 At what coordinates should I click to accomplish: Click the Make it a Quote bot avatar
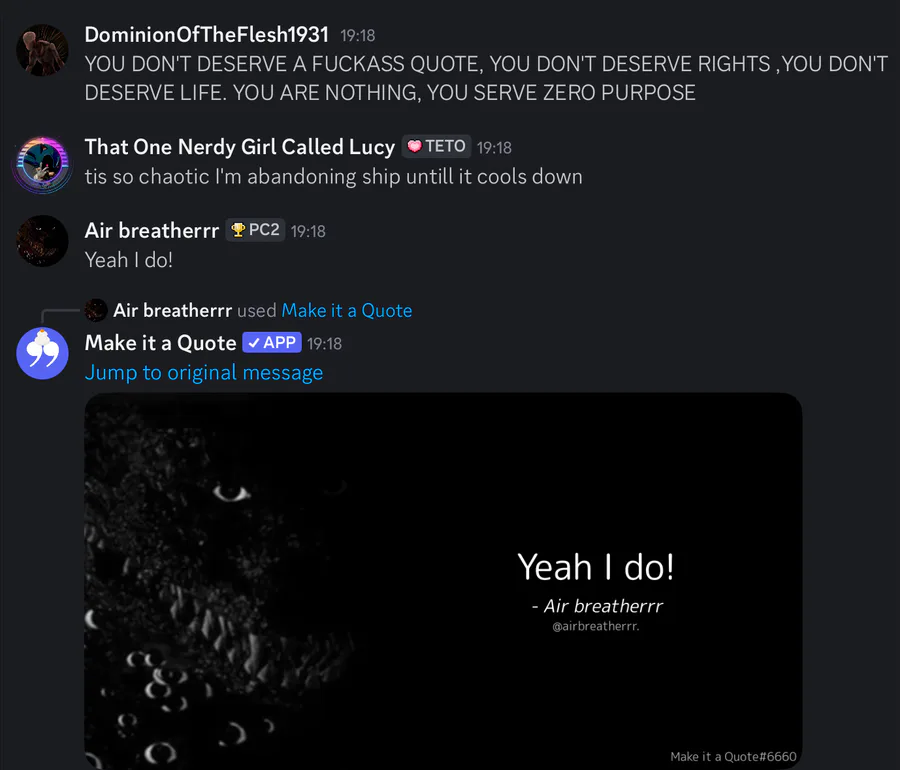coord(42,353)
